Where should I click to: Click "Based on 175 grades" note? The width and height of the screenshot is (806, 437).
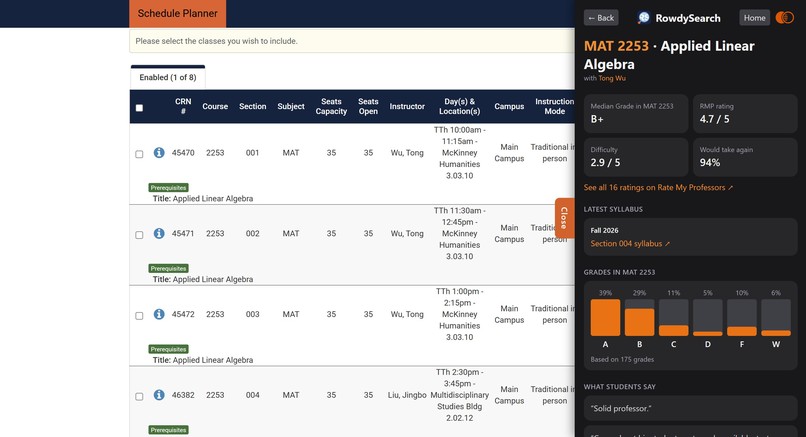point(622,359)
